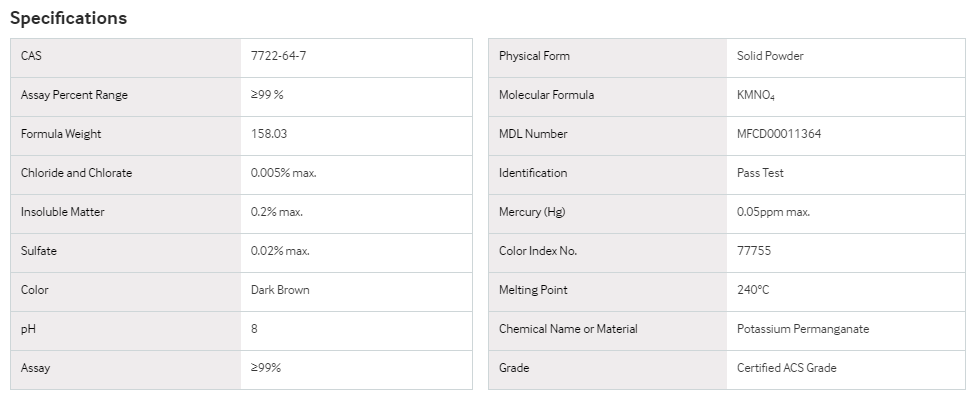This screenshot has height=396, width=972.
Task: Select the Assay Percent Range label
Action: [74, 95]
